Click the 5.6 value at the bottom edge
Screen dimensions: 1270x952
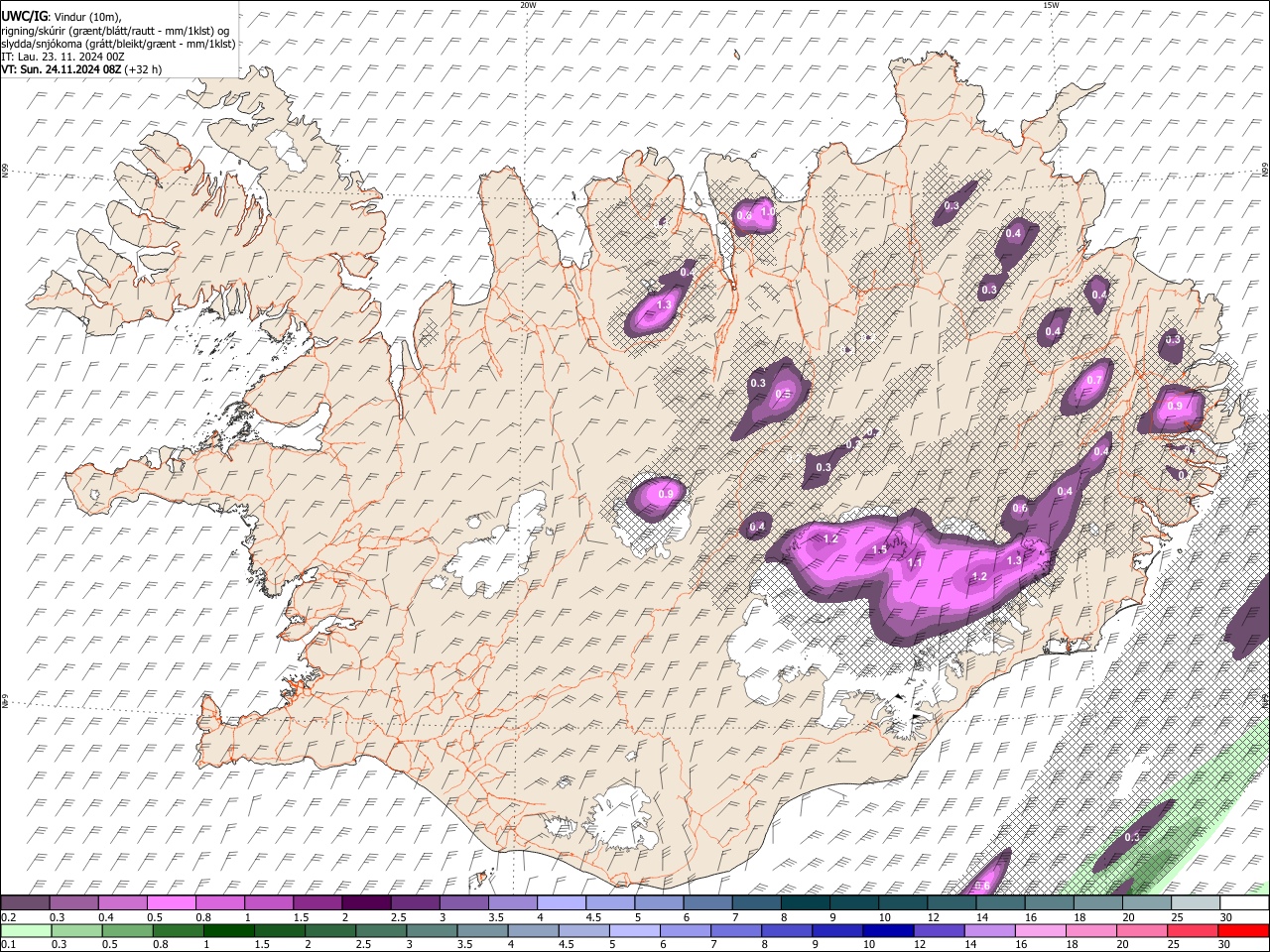coord(982,887)
